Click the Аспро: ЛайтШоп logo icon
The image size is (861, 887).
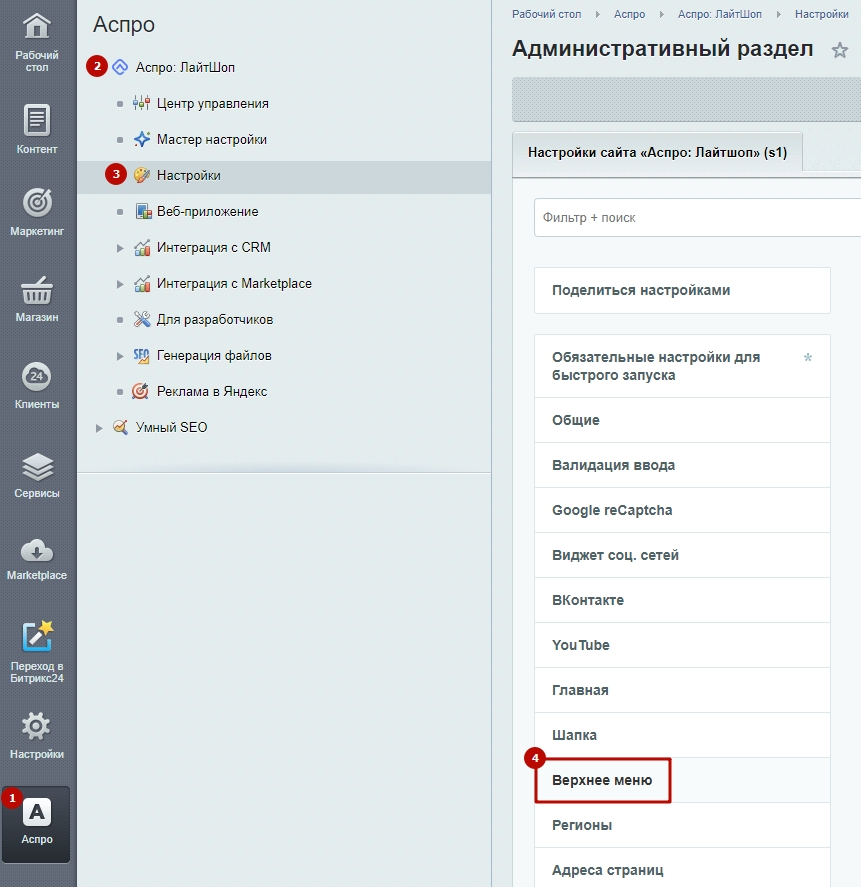click(x=120, y=67)
